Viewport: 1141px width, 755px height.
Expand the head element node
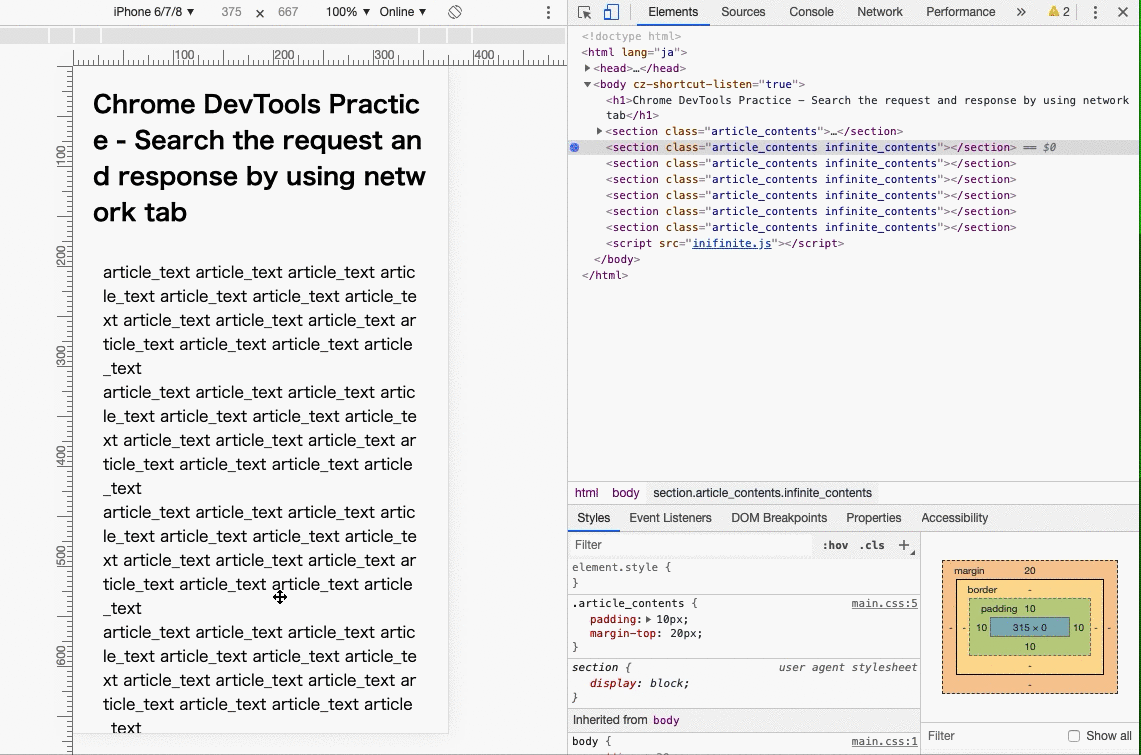click(588, 68)
